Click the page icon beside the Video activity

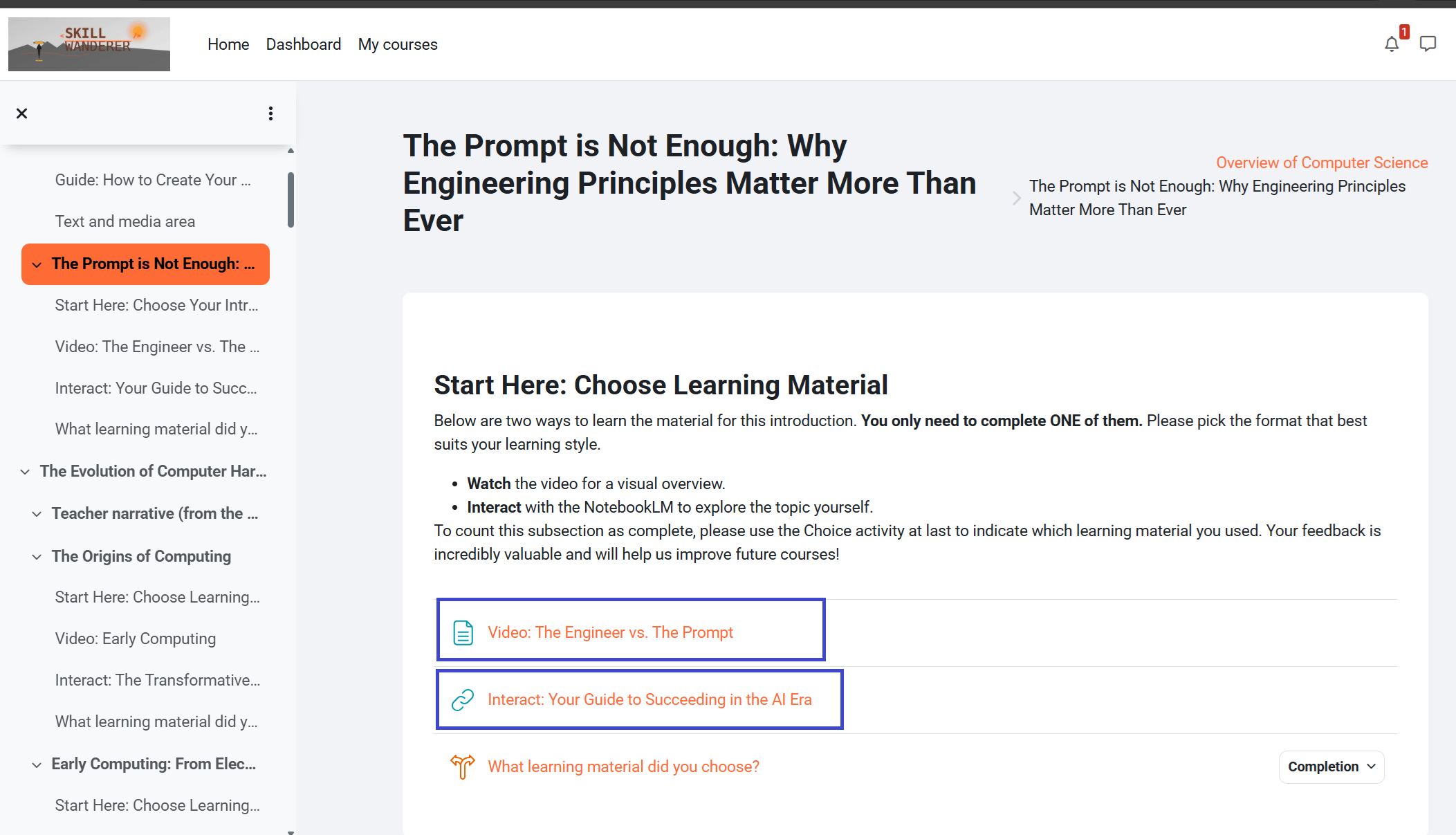coord(463,632)
